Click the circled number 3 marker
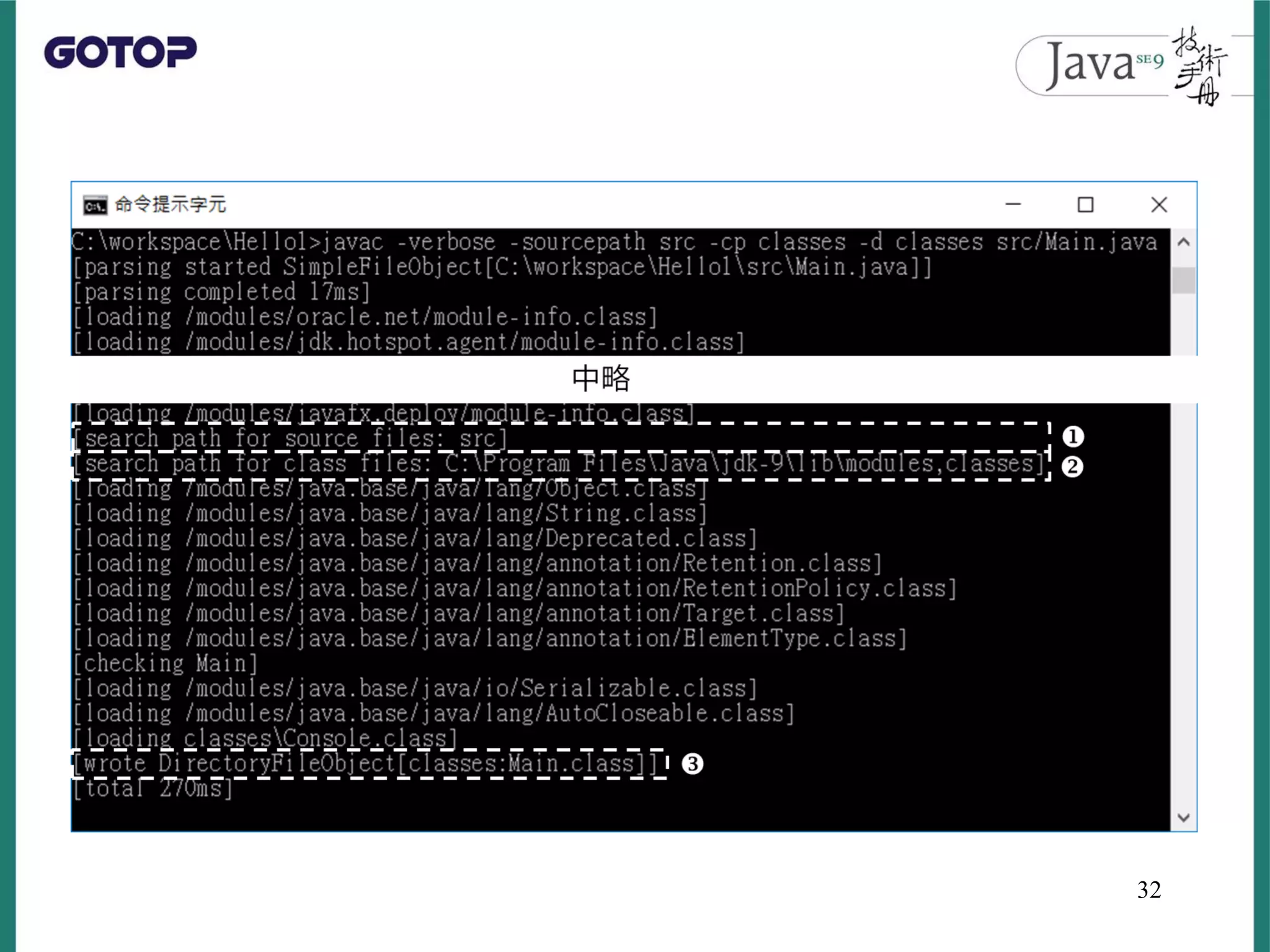This screenshot has width=1270, height=952. pos(692,764)
